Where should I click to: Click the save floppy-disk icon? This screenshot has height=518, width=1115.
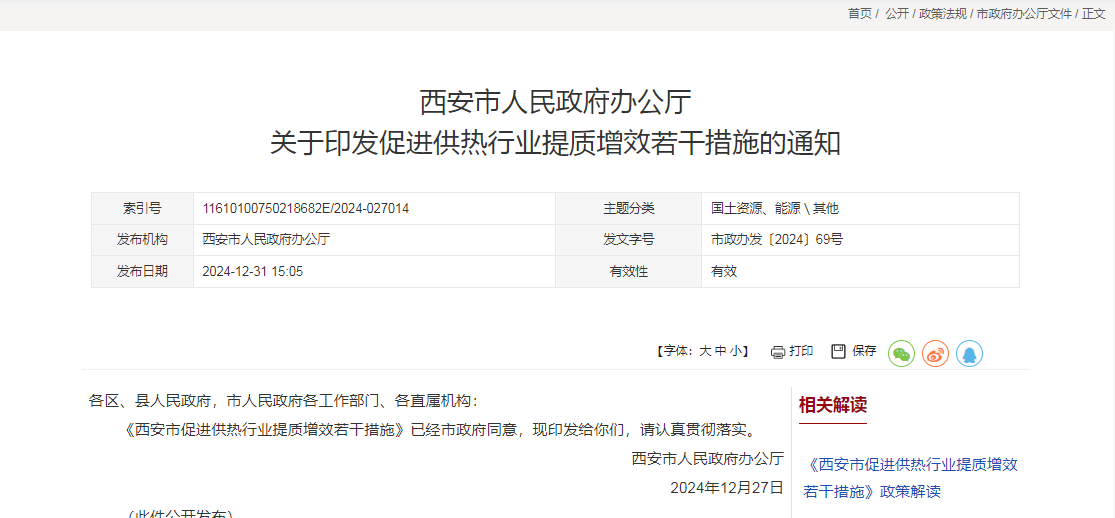pos(839,351)
